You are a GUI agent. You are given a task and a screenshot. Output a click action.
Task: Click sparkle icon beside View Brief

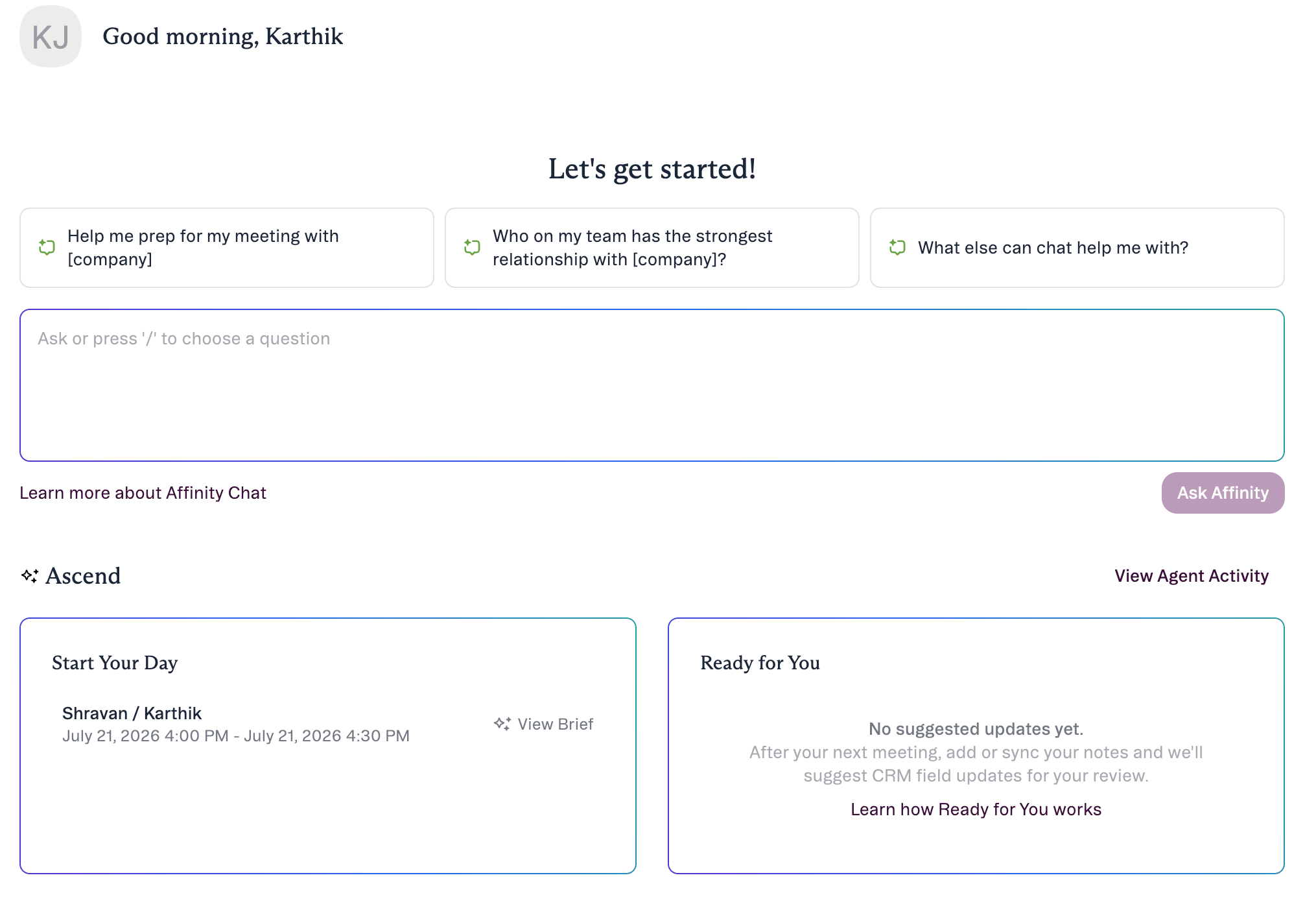502,724
